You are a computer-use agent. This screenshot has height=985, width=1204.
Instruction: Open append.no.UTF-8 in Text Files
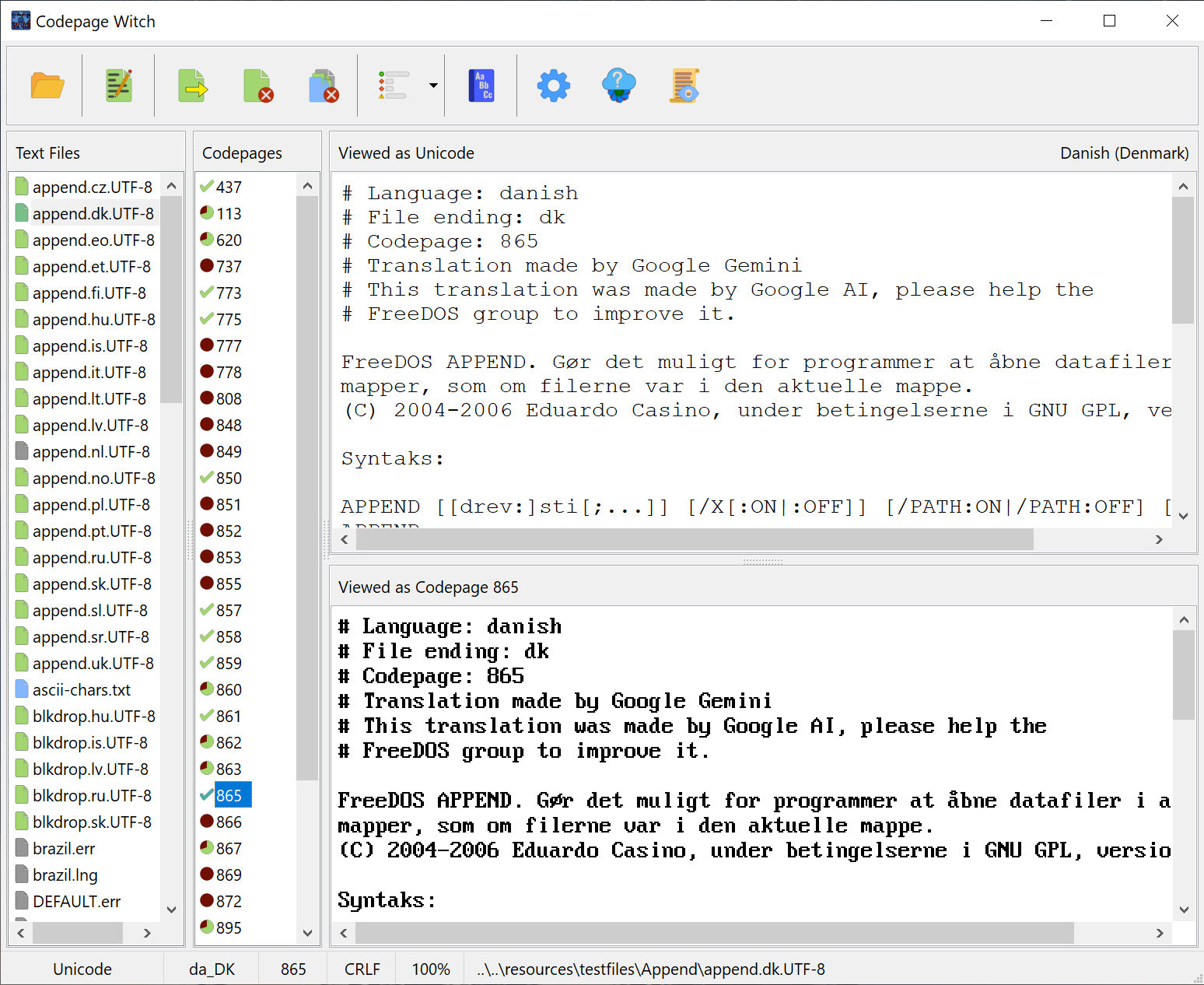click(x=93, y=478)
